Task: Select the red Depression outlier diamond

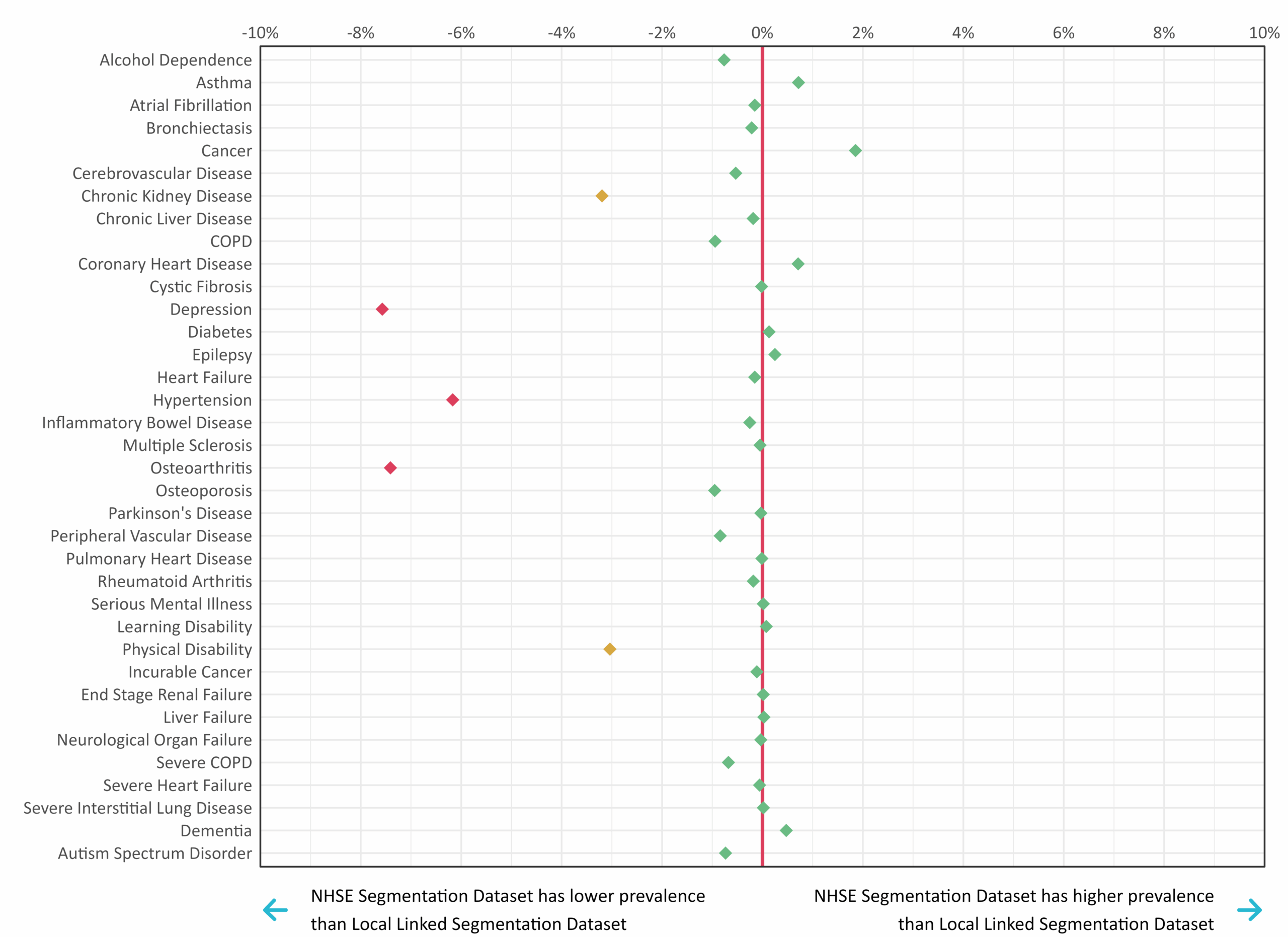Action: tap(383, 309)
